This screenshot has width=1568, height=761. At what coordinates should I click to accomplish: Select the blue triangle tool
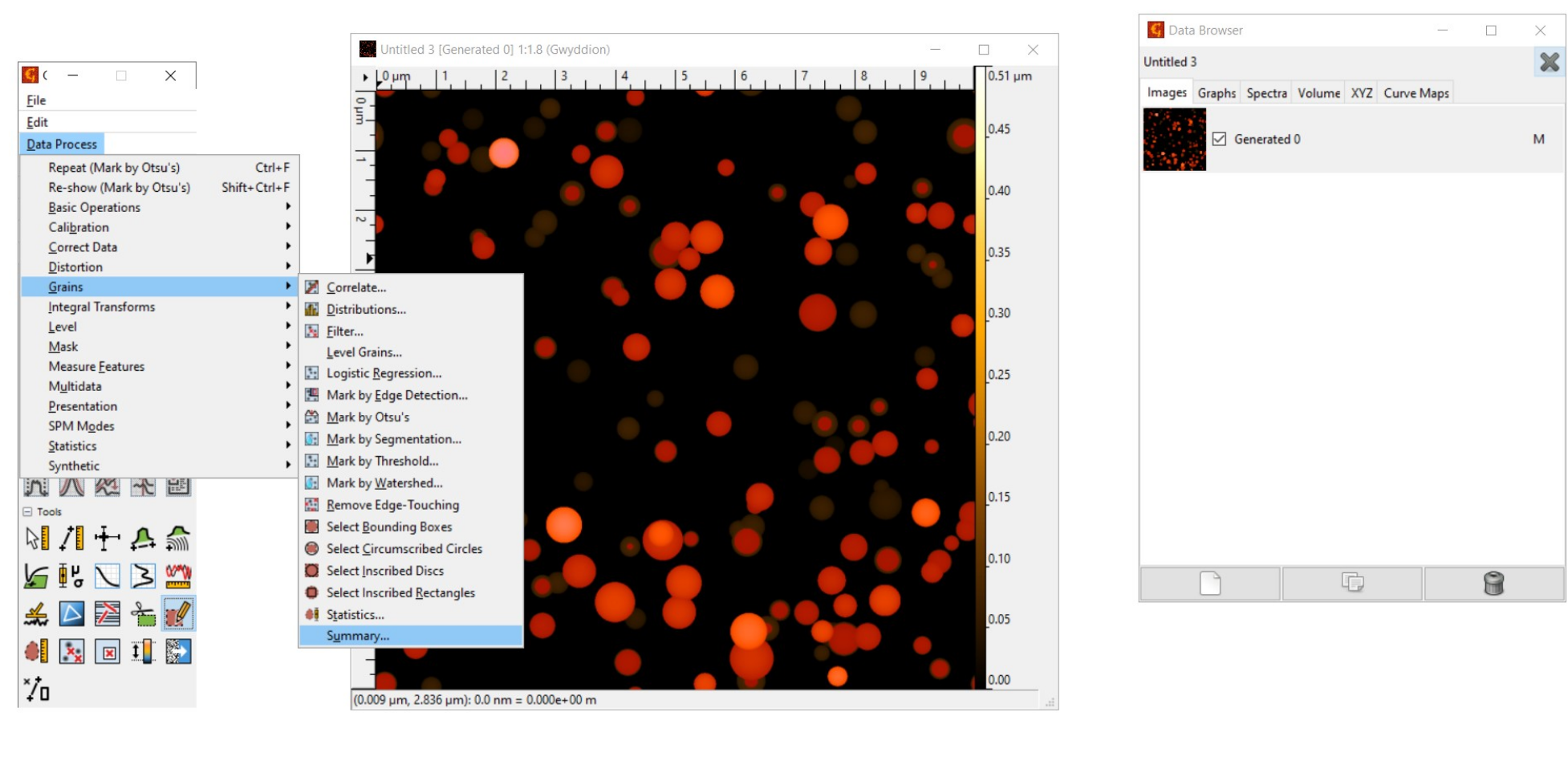click(x=71, y=613)
